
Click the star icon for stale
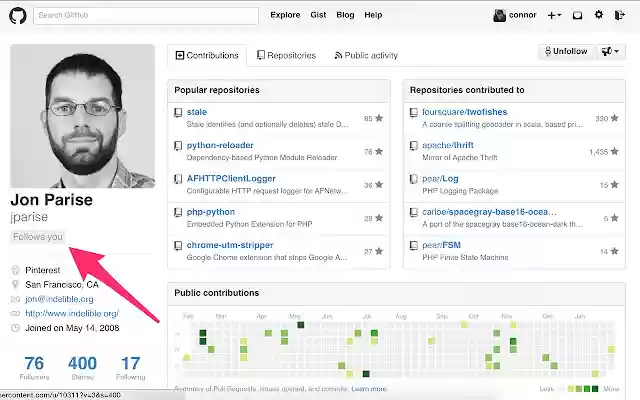click(x=379, y=118)
